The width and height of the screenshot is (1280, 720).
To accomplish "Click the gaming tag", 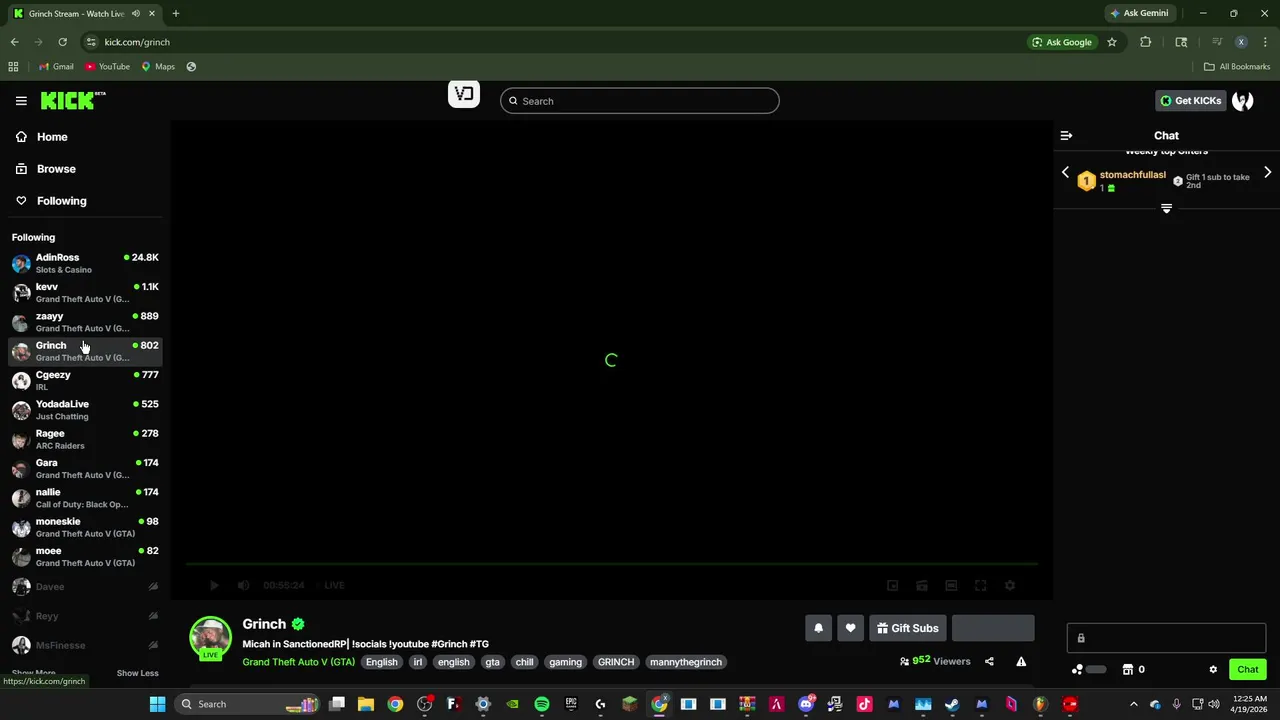I will 565,662.
